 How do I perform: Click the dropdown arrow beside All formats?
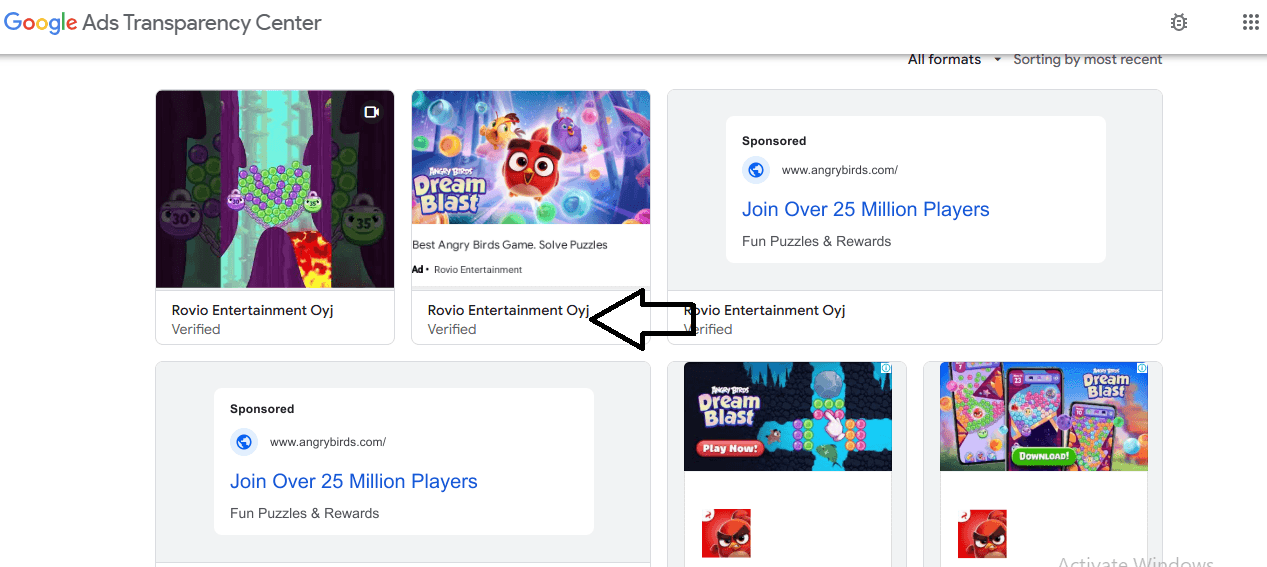(x=997, y=60)
